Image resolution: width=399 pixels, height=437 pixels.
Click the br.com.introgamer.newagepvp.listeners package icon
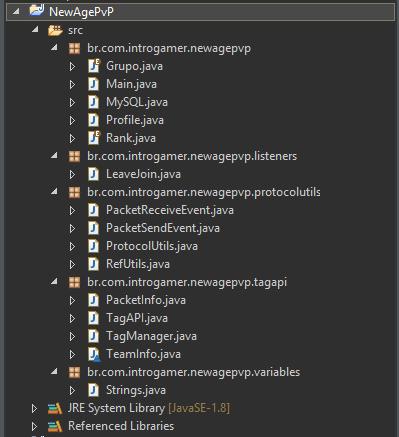[x=74, y=156]
